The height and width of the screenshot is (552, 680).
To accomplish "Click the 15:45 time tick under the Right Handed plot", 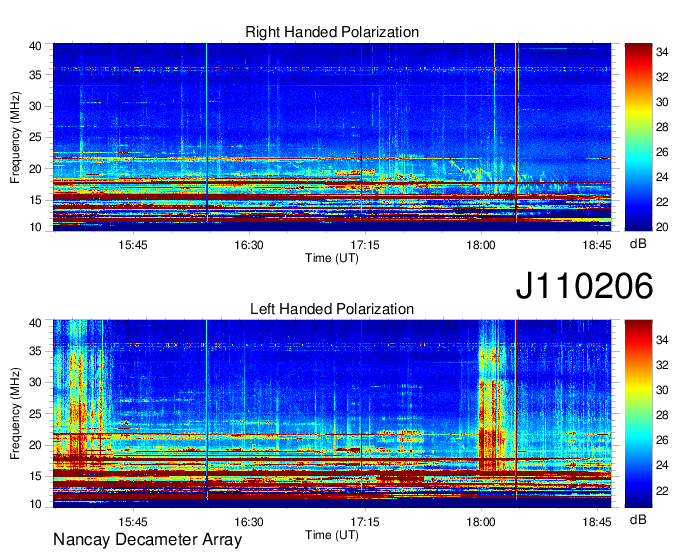I will 133,245.
